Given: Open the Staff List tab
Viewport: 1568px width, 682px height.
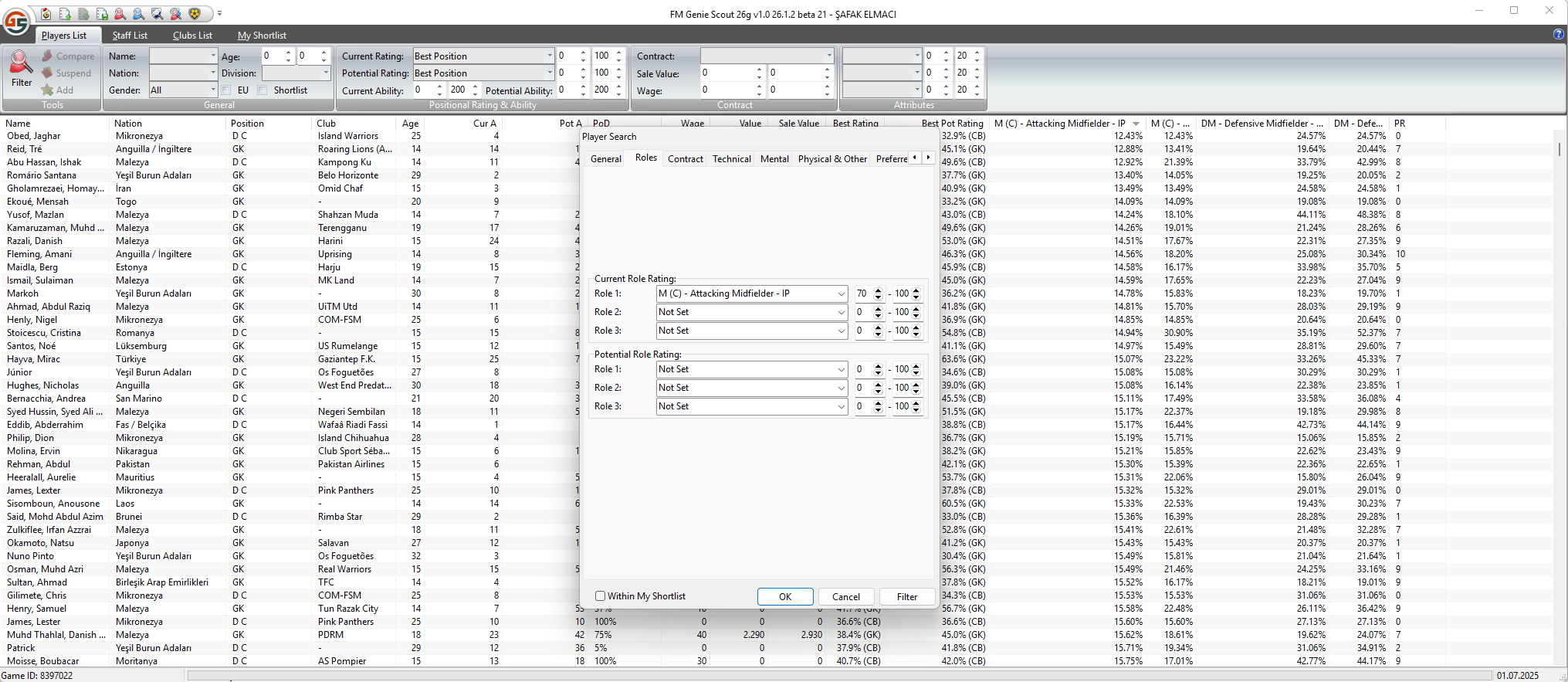Looking at the screenshot, I should 130,36.
